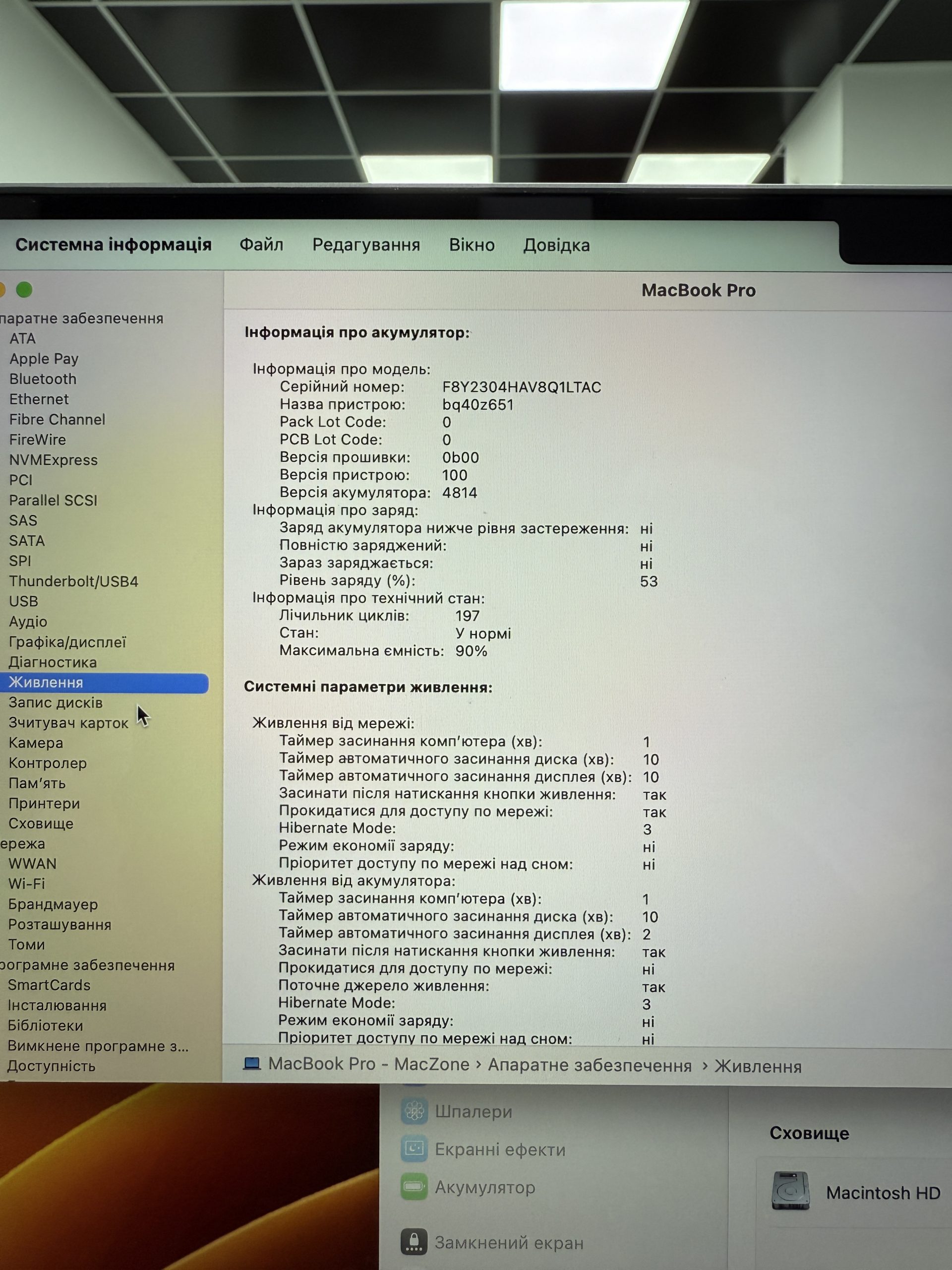Collapse the Програмне забезпечення sidebar category
This screenshot has height=1270, width=952.
point(87,965)
